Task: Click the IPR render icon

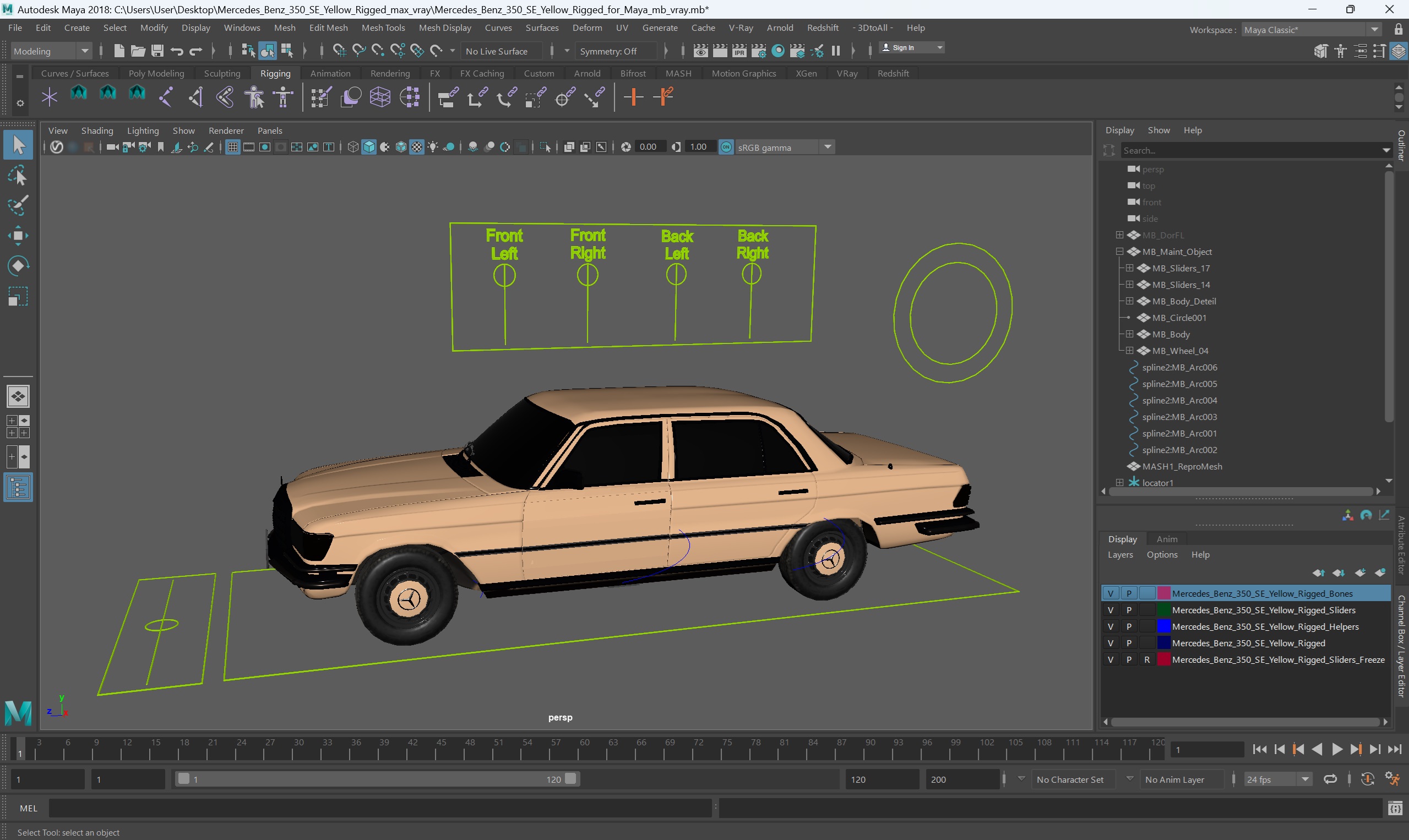Action: coord(739,51)
